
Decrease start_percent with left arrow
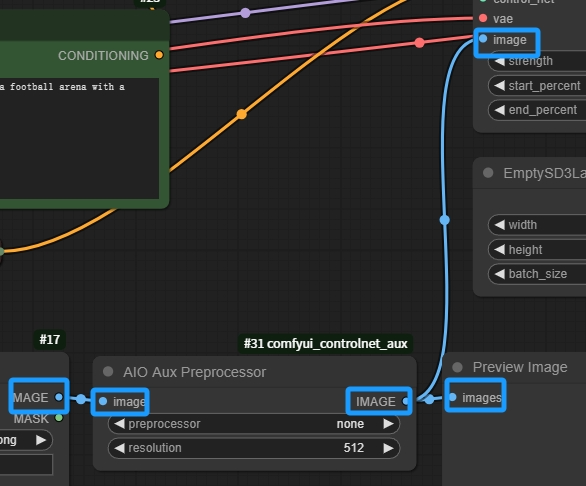500,86
